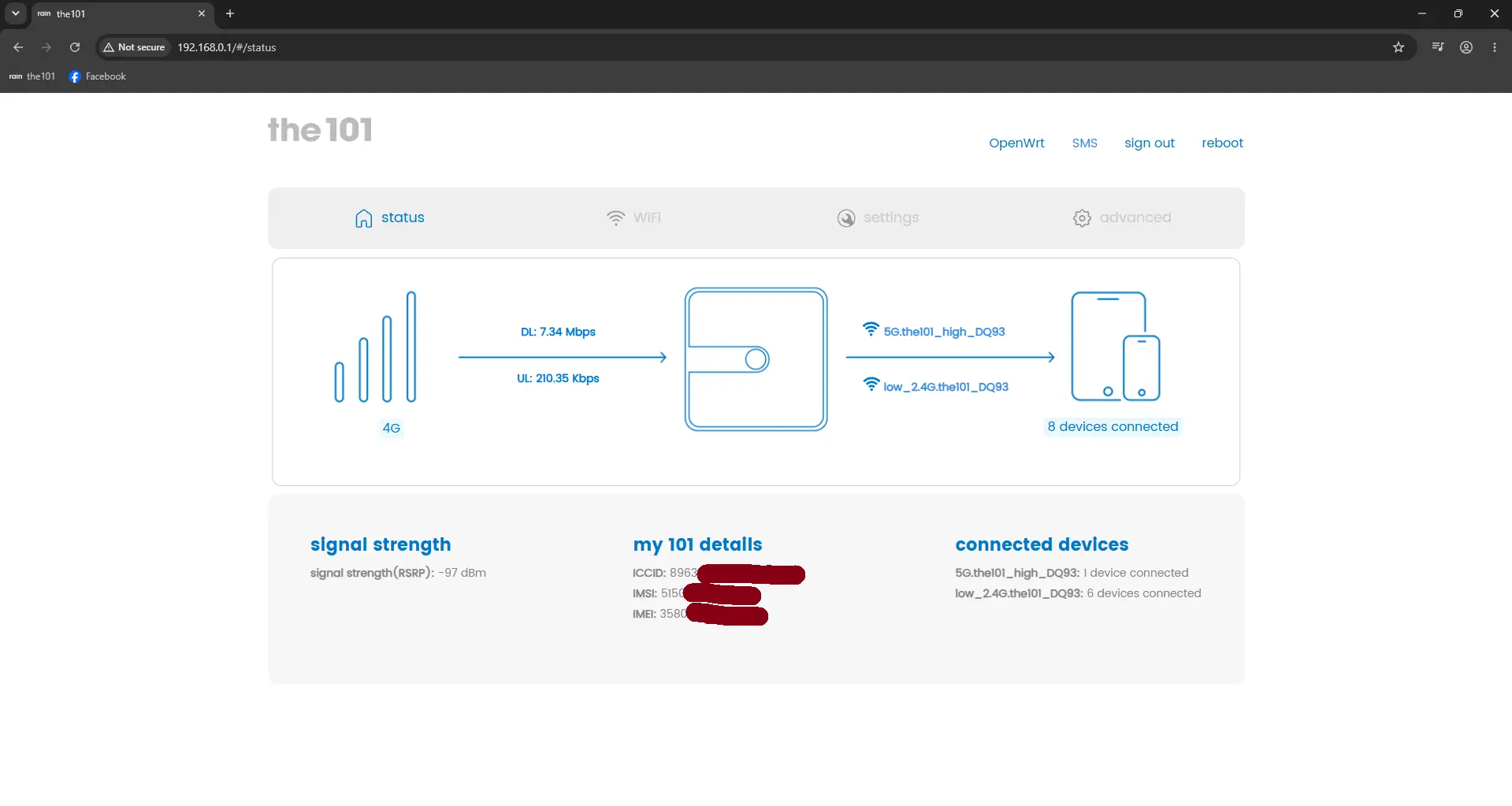Click the Not secure warning badge
Screen dimensions: 1512x806
click(x=134, y=47)
